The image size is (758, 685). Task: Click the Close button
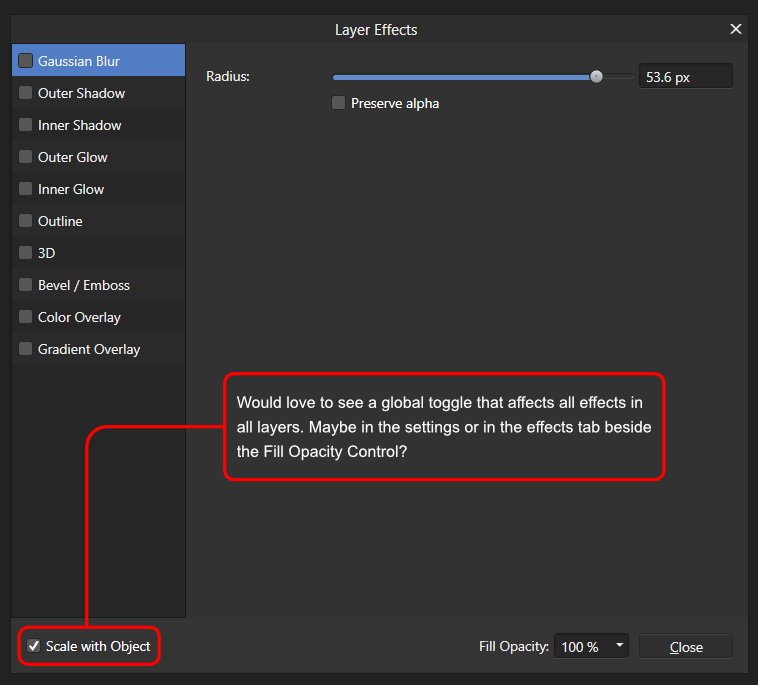coord(686,646)
